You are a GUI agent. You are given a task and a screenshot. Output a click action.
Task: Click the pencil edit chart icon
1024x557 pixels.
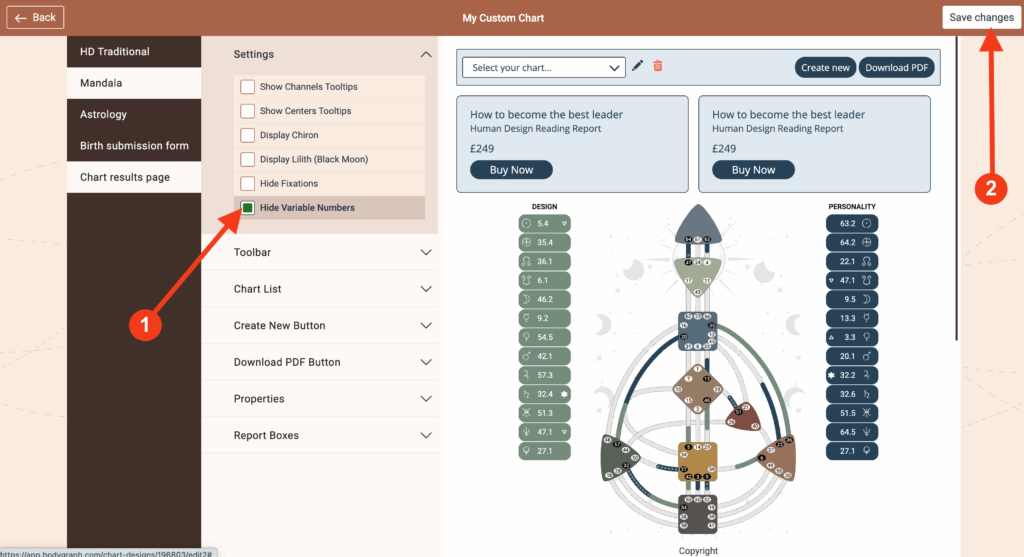pos(638,67)
